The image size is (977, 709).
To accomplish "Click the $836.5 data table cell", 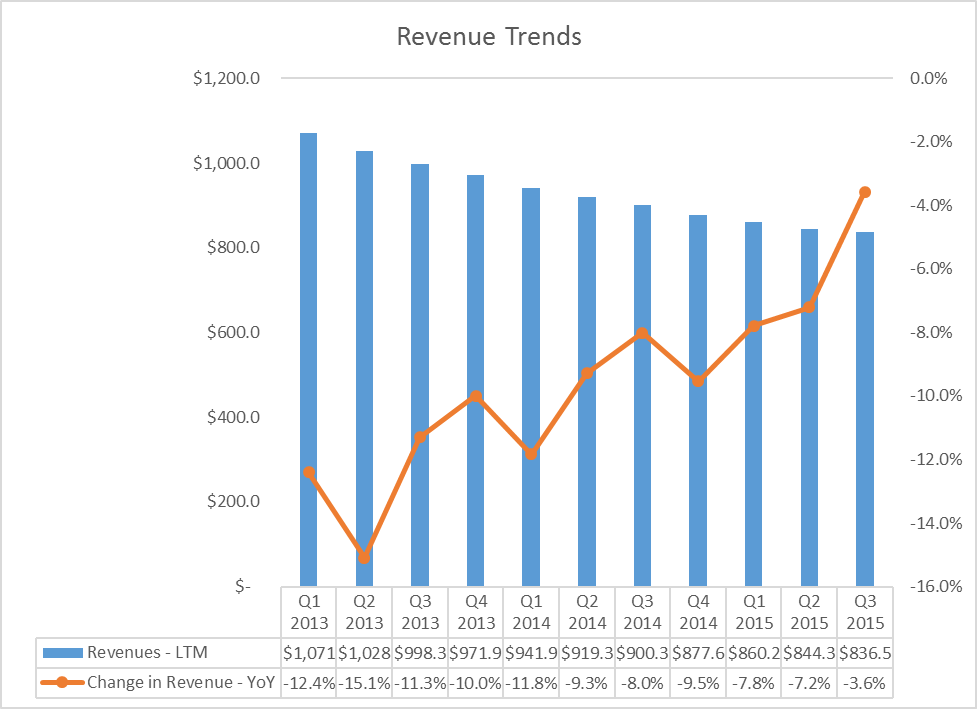I will click(x=865, y=653).
